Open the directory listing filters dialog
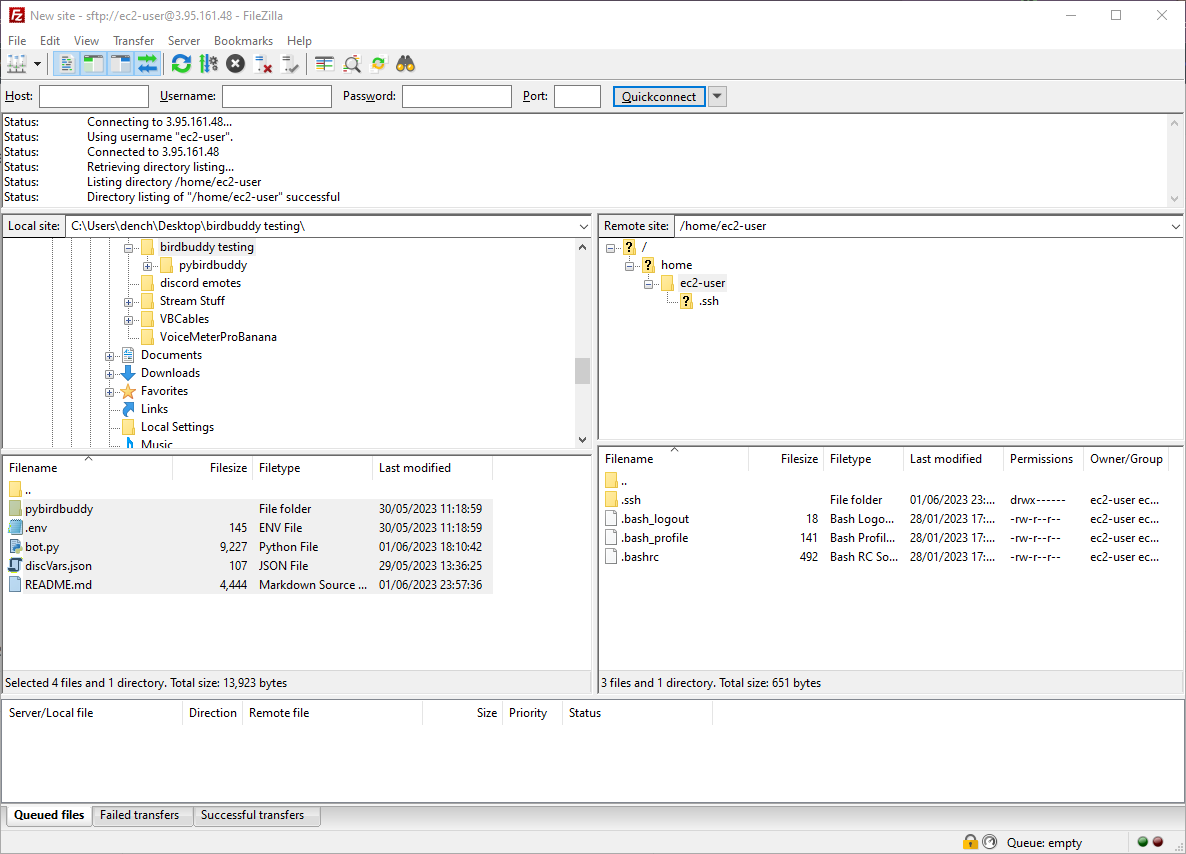 pyautogui.click(x=324, y=64)
